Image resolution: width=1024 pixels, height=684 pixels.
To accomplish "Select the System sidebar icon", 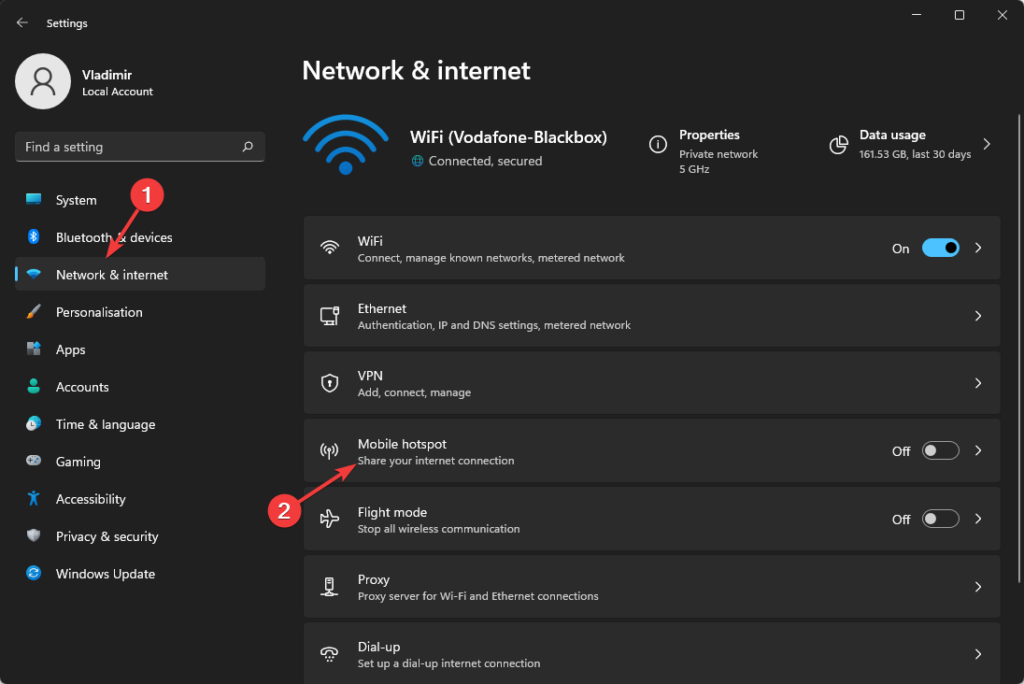I will coord(34,199).
